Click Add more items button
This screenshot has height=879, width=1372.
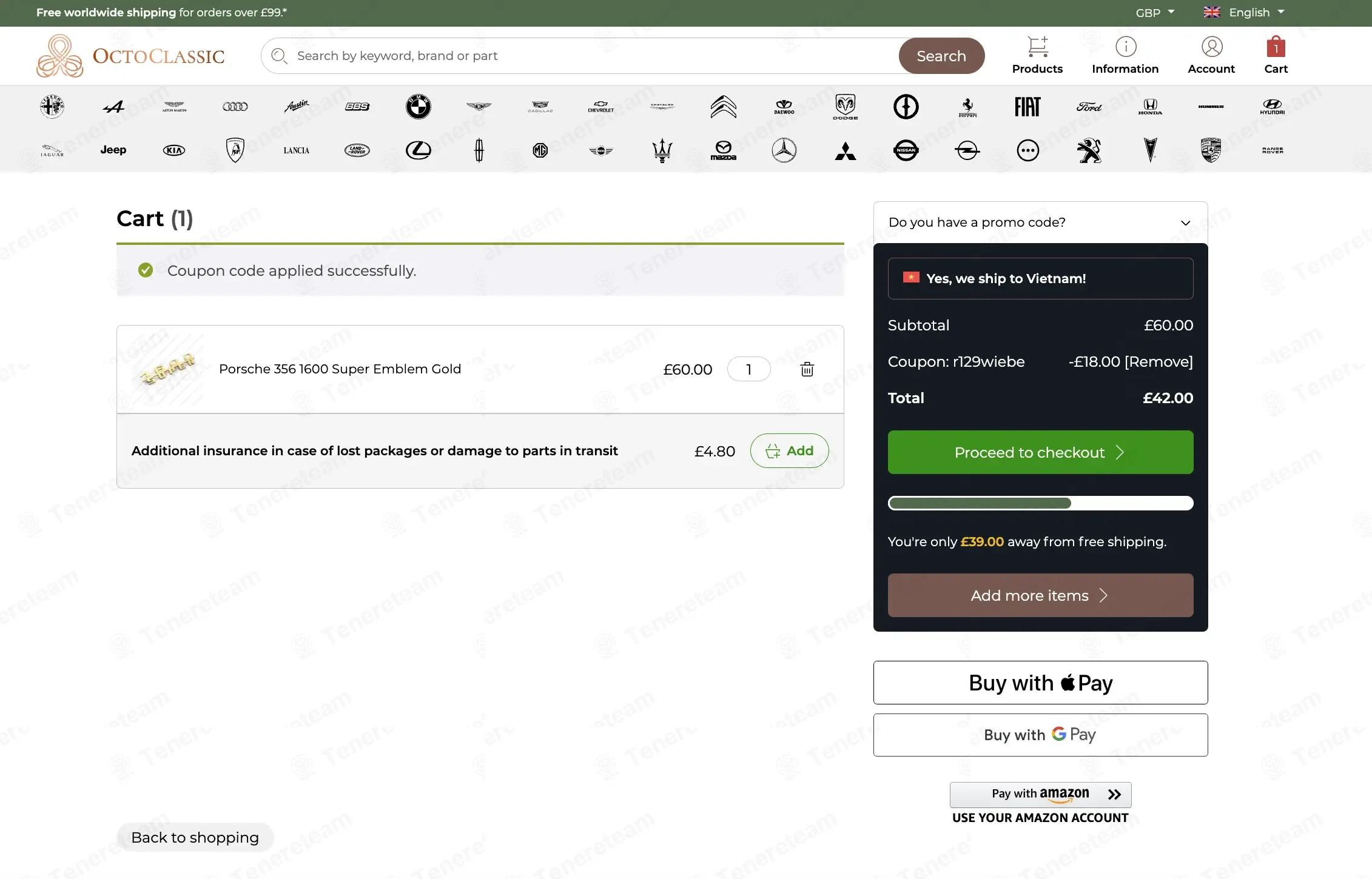[x=1040, y=595]
